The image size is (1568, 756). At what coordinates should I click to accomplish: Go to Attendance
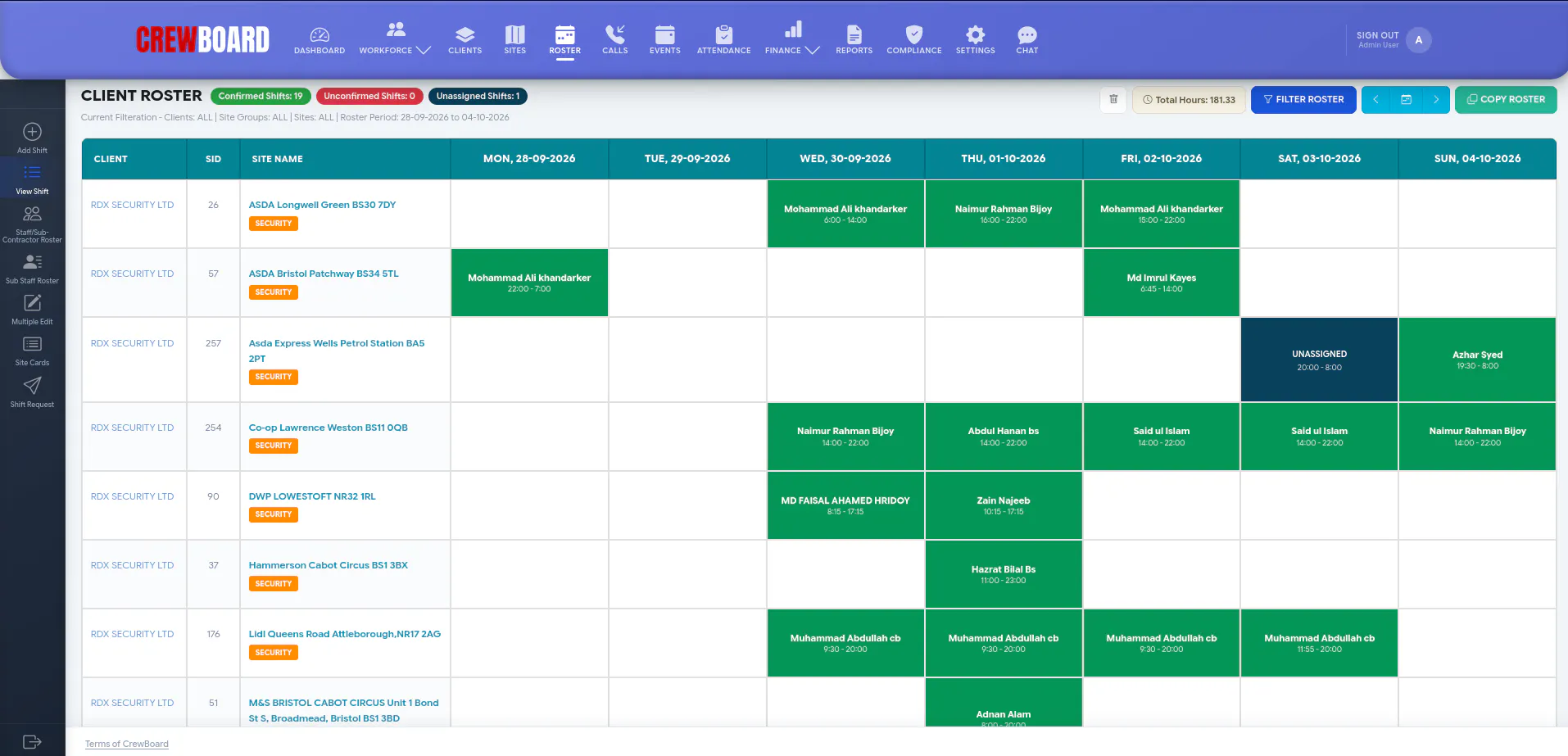pos(723,40)
